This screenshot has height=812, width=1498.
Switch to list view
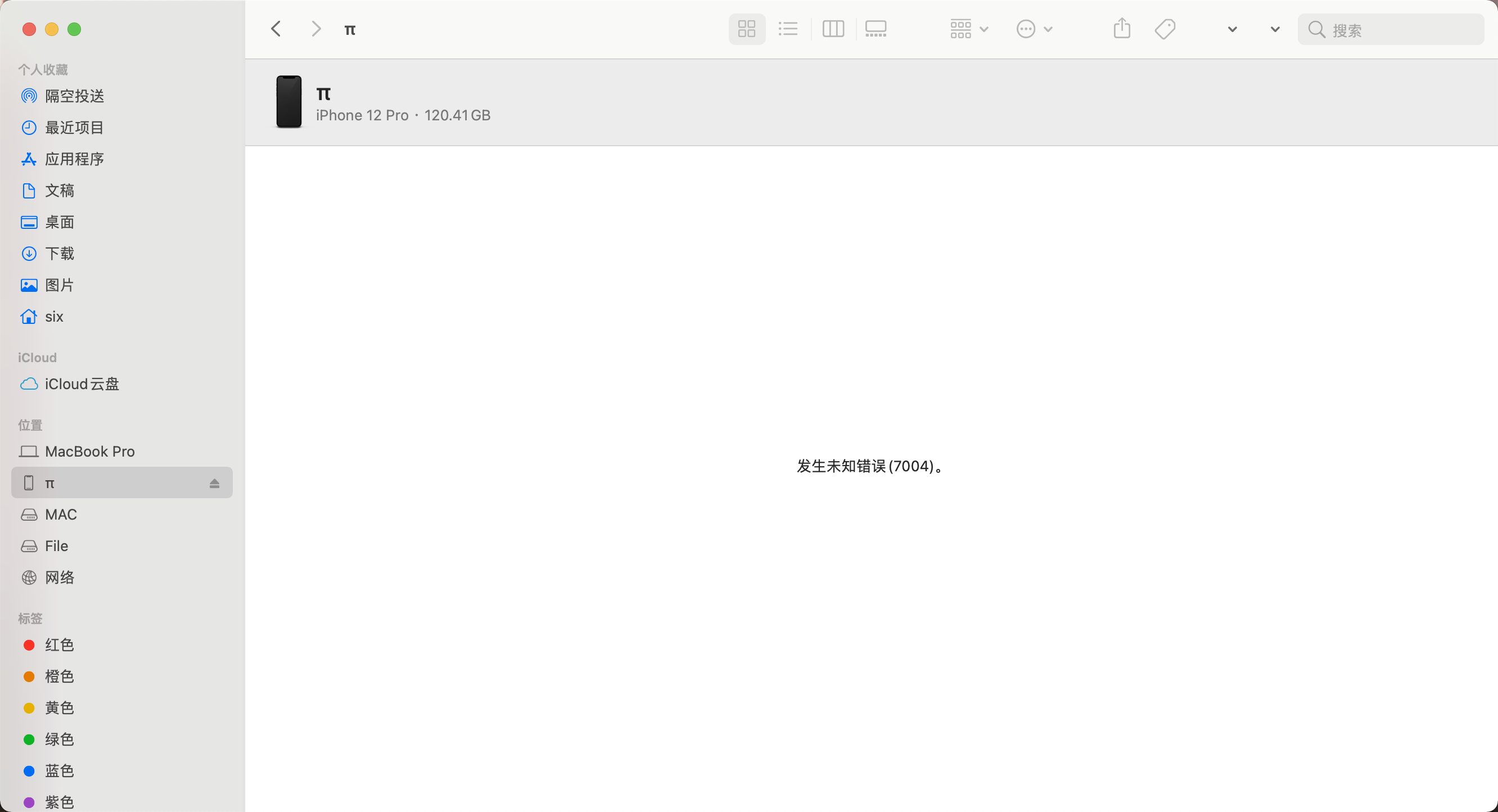point(788,29)
